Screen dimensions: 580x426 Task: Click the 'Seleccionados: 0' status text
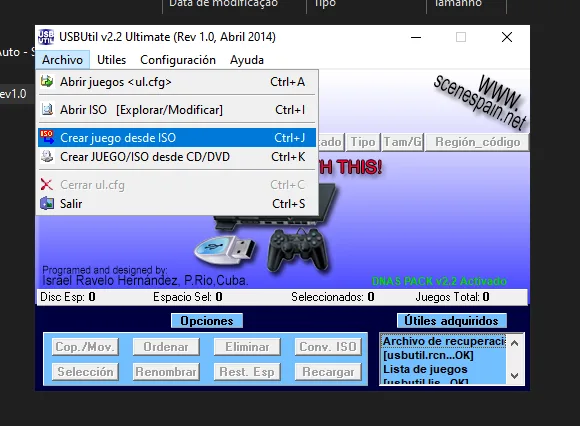[x=333, y=297]
